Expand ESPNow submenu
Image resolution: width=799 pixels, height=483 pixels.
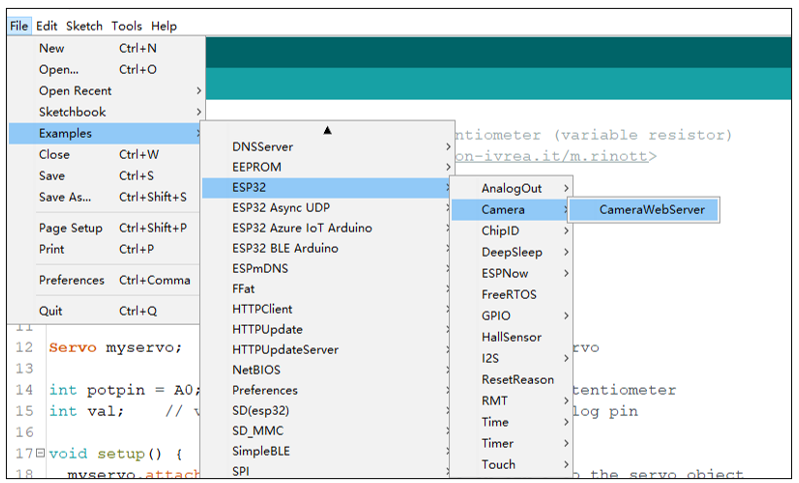coord(512,274)
